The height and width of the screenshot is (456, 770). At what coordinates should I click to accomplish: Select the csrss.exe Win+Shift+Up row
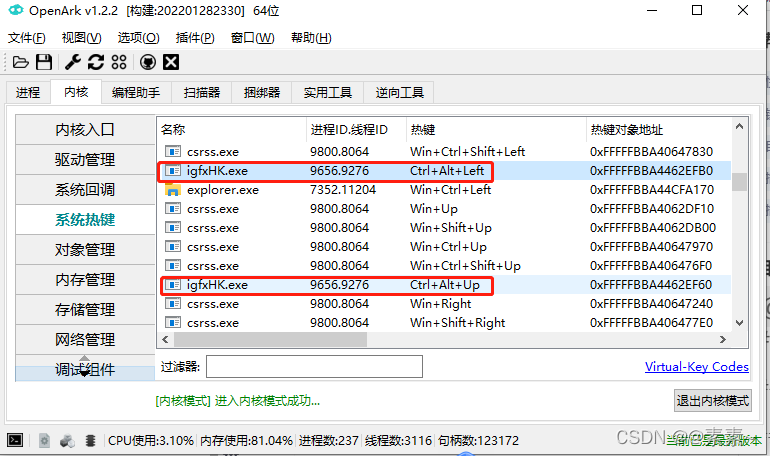coord(444,228)
